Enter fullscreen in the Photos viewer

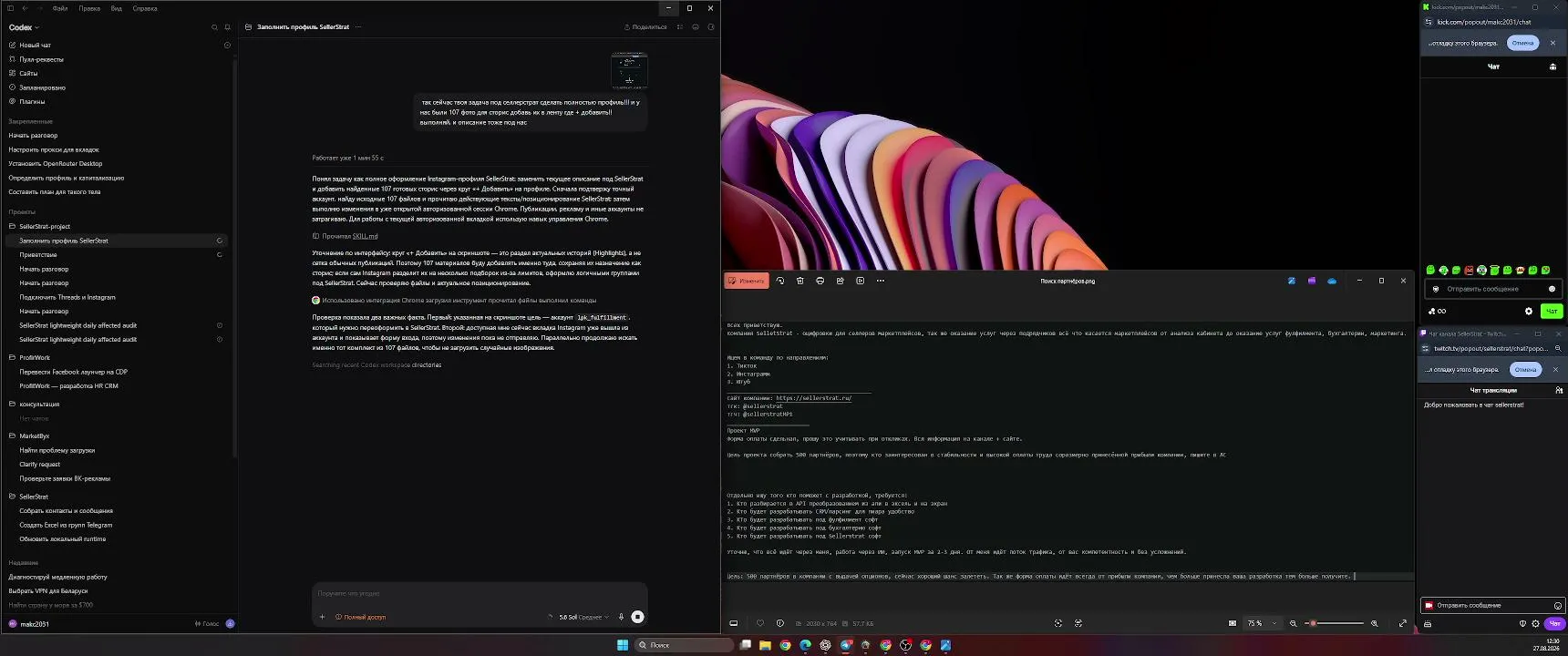point(1402,623)
